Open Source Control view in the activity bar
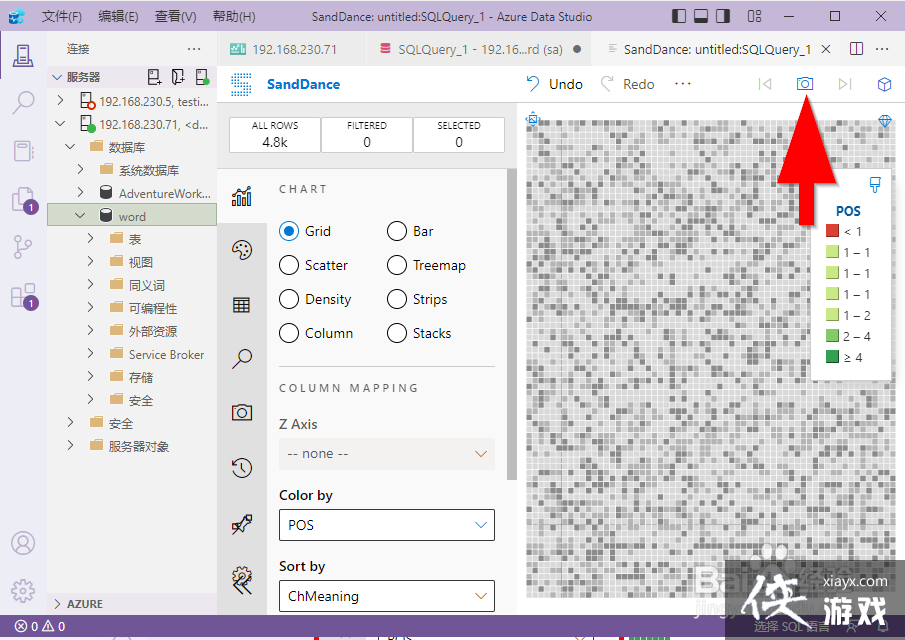Screen dimensions: 905x640 coord(23,247)
